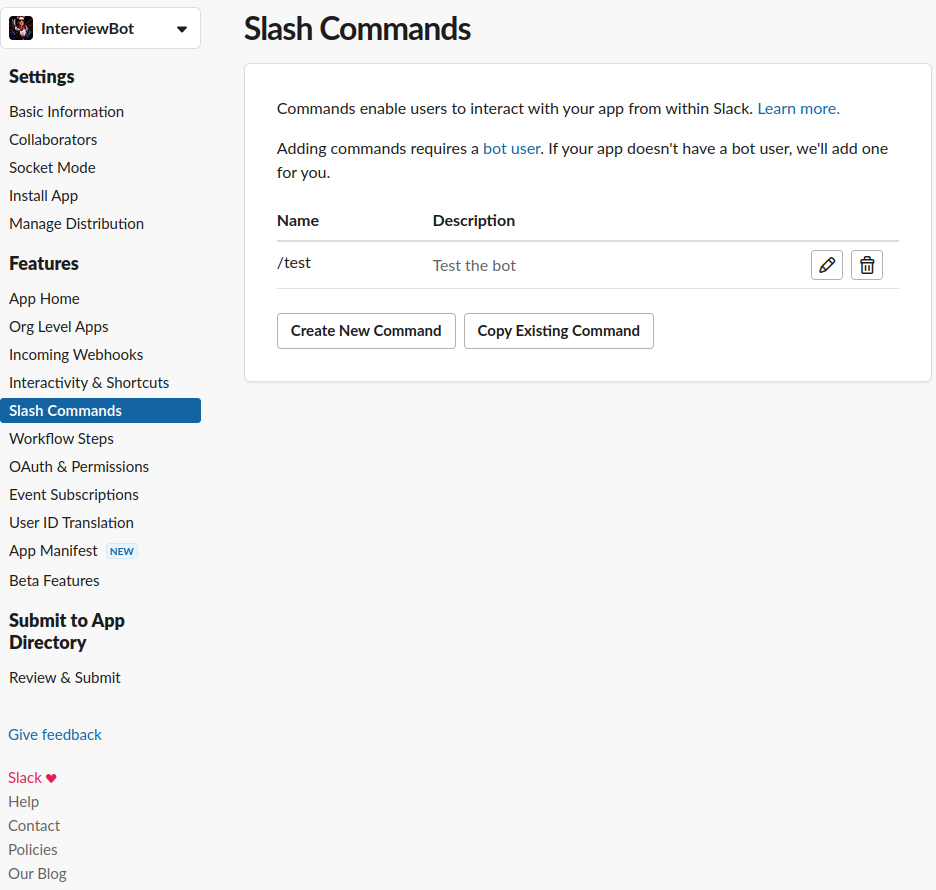Open Workflow Steps
936x890 pixels.
click(x=61, y=439)
